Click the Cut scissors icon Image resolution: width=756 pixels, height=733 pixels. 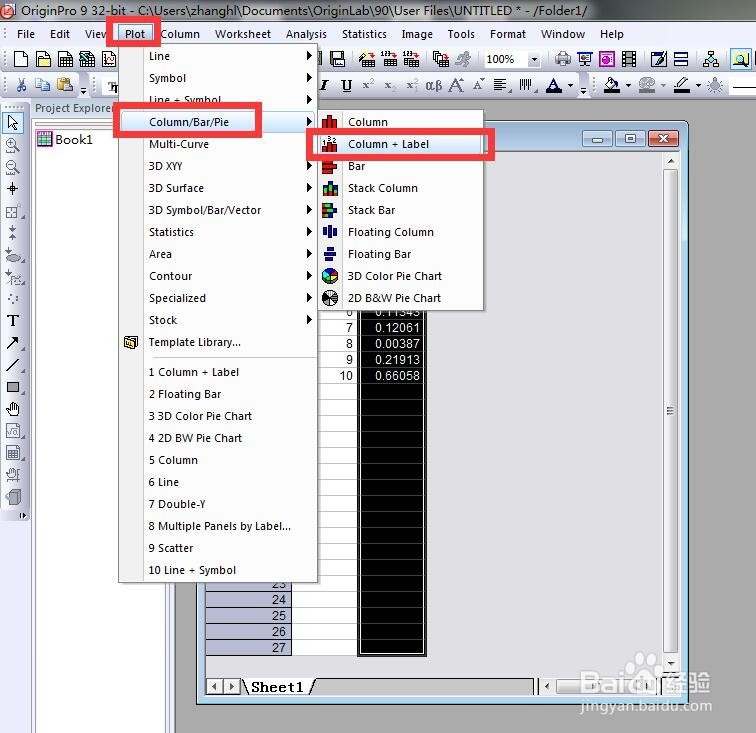[x=21, y=85]
